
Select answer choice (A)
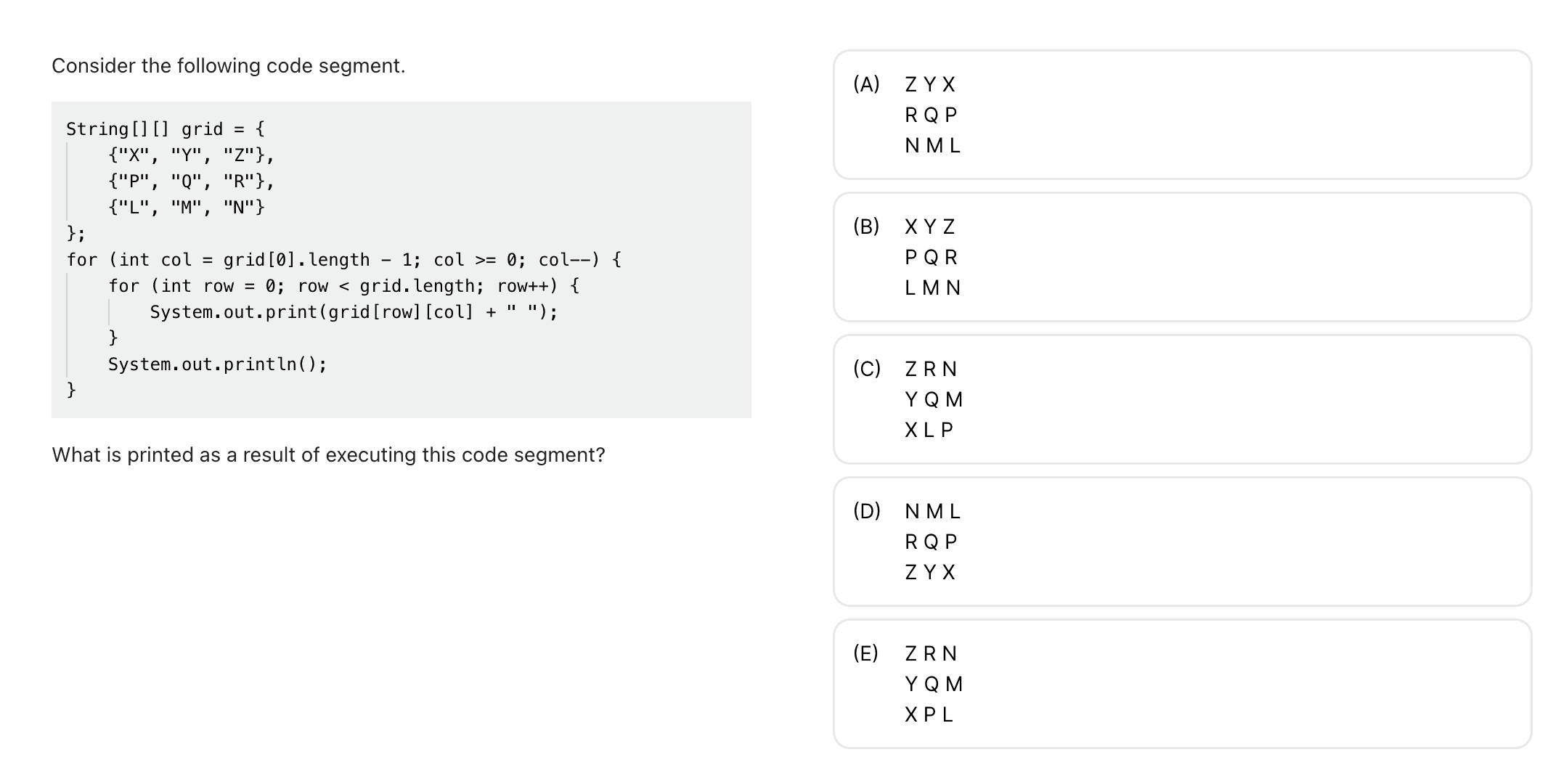[x=1182, y=115]
